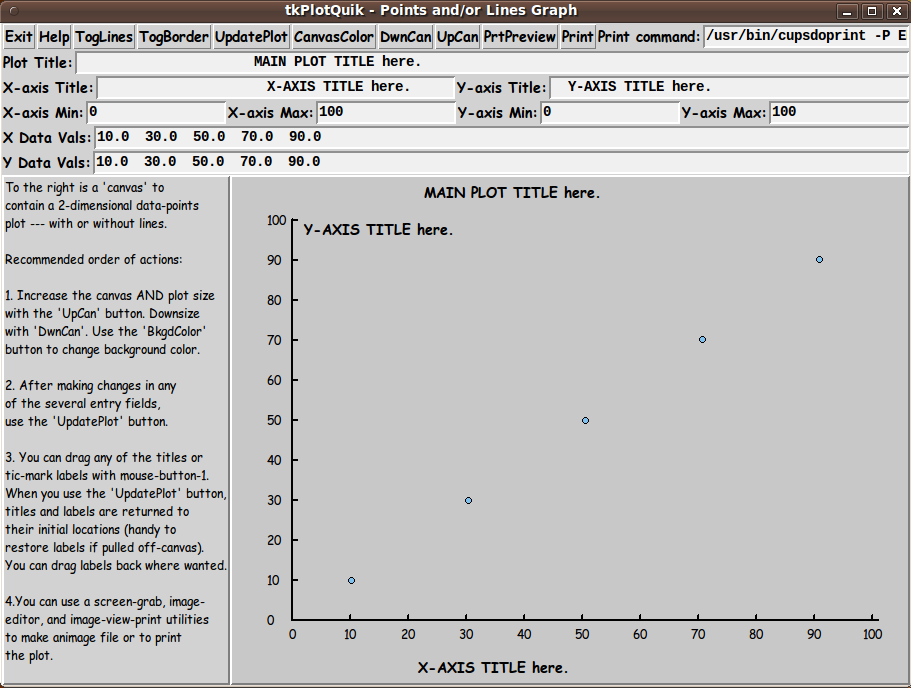Image resolution: width=911 pixels, height=688 pixels.
Task: Click the 'Recommended order of actions:' text
Action: tap(94, 260)
